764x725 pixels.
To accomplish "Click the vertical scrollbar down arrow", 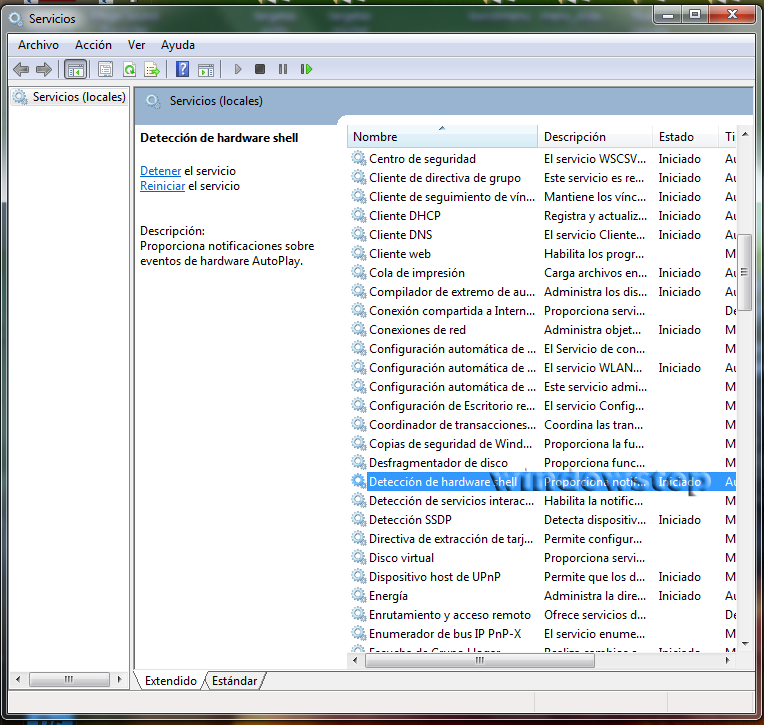I will [x=745, y=644].
